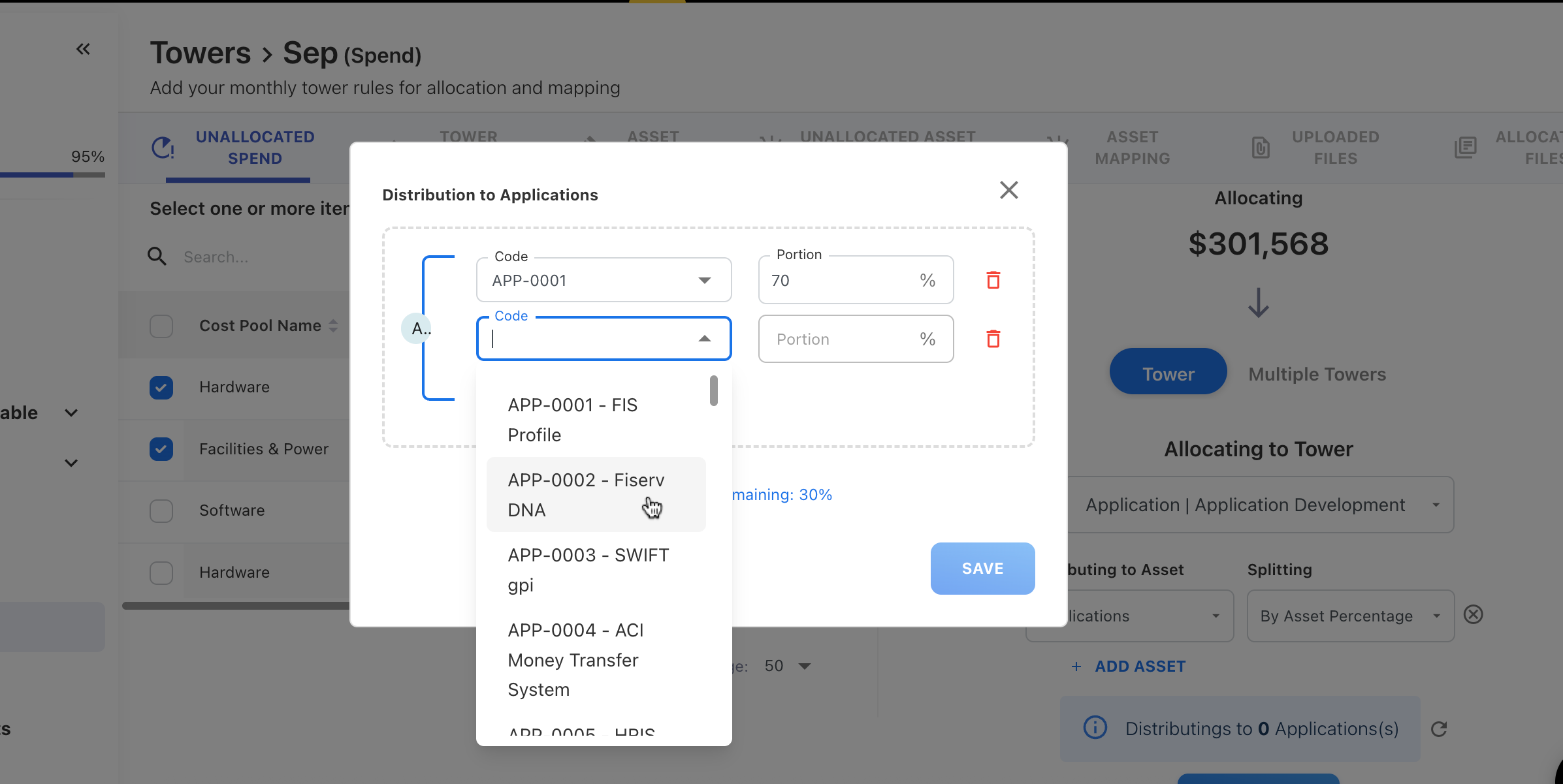Image resolution: width=1563 pixels, height=784 pixels.
Task: Click the SAVE button
Action: (x=982, y=569)
